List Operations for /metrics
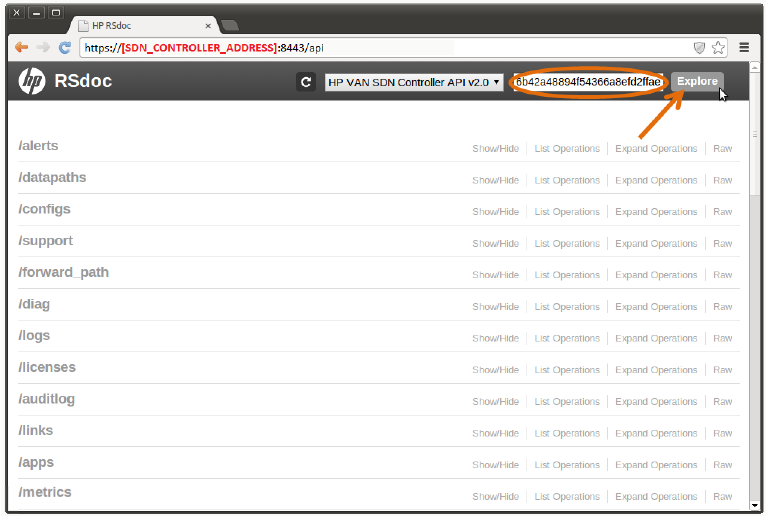The image size is (767, 516). (x=567, y=496)
